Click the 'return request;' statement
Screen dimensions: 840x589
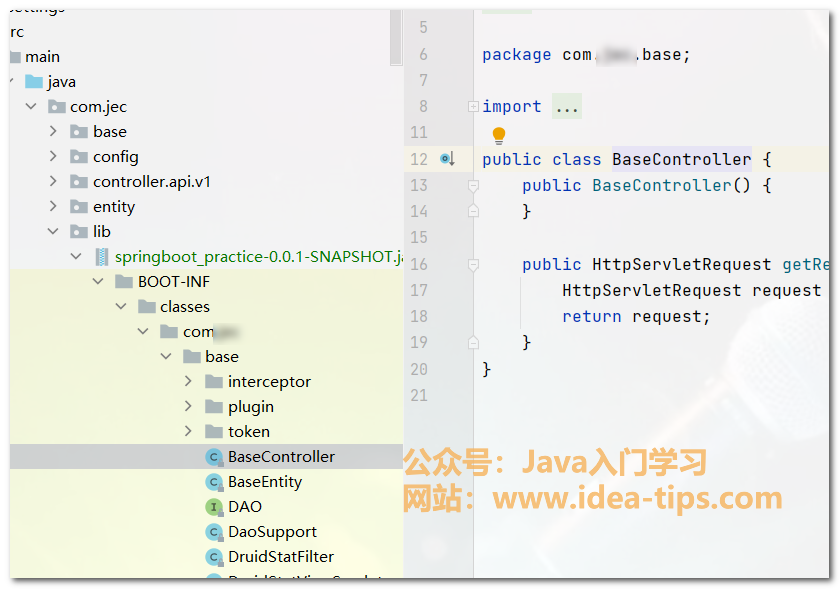pos(636,317)
